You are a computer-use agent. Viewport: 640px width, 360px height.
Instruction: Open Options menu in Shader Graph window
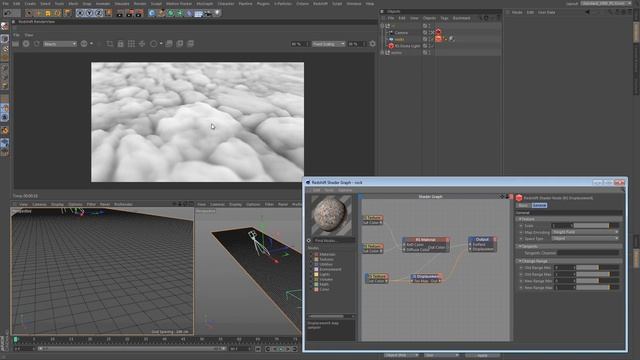point(344,190)
